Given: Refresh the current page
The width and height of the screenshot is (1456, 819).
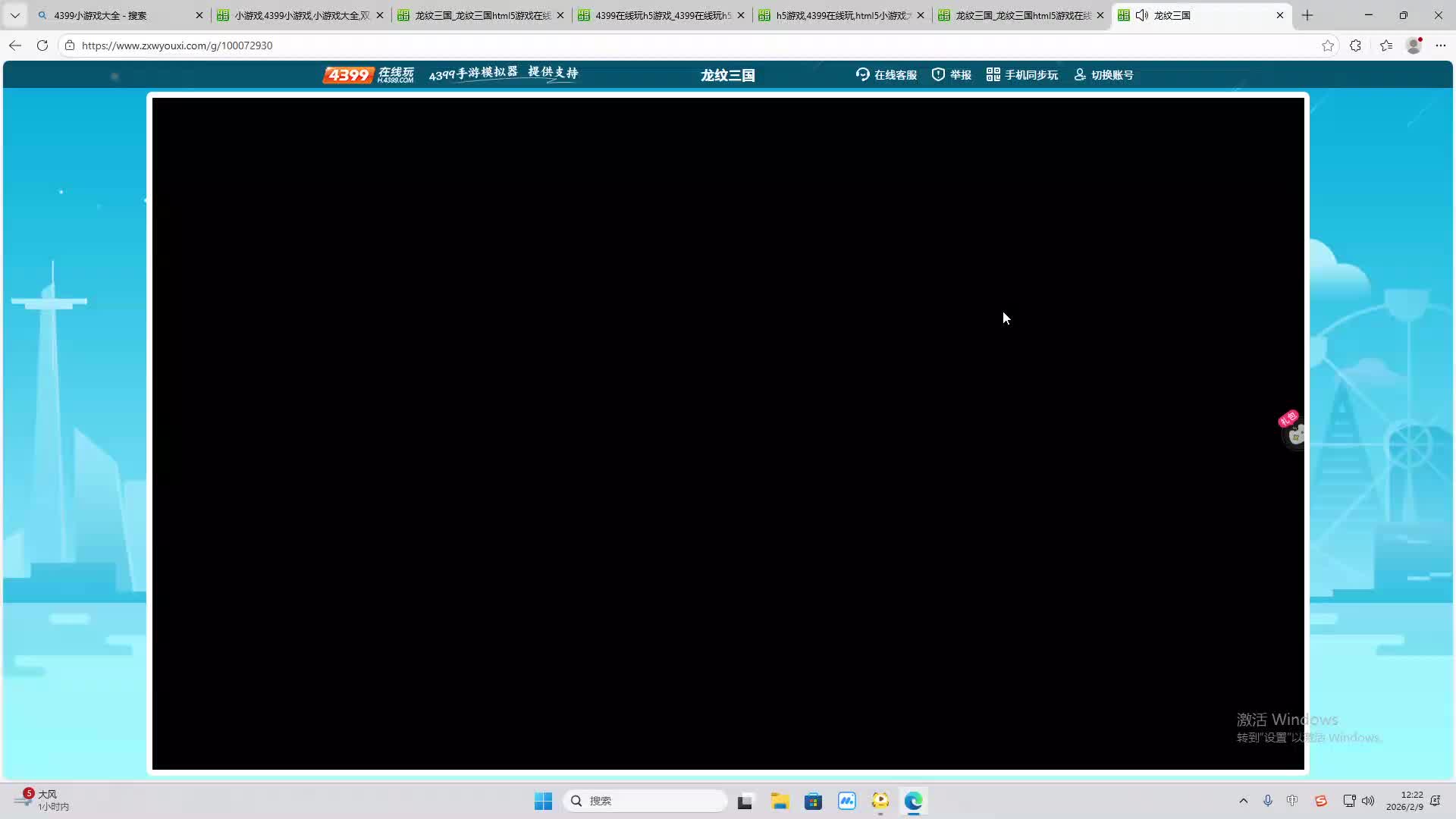Looking at the screenshot, I should pos(42,45).
